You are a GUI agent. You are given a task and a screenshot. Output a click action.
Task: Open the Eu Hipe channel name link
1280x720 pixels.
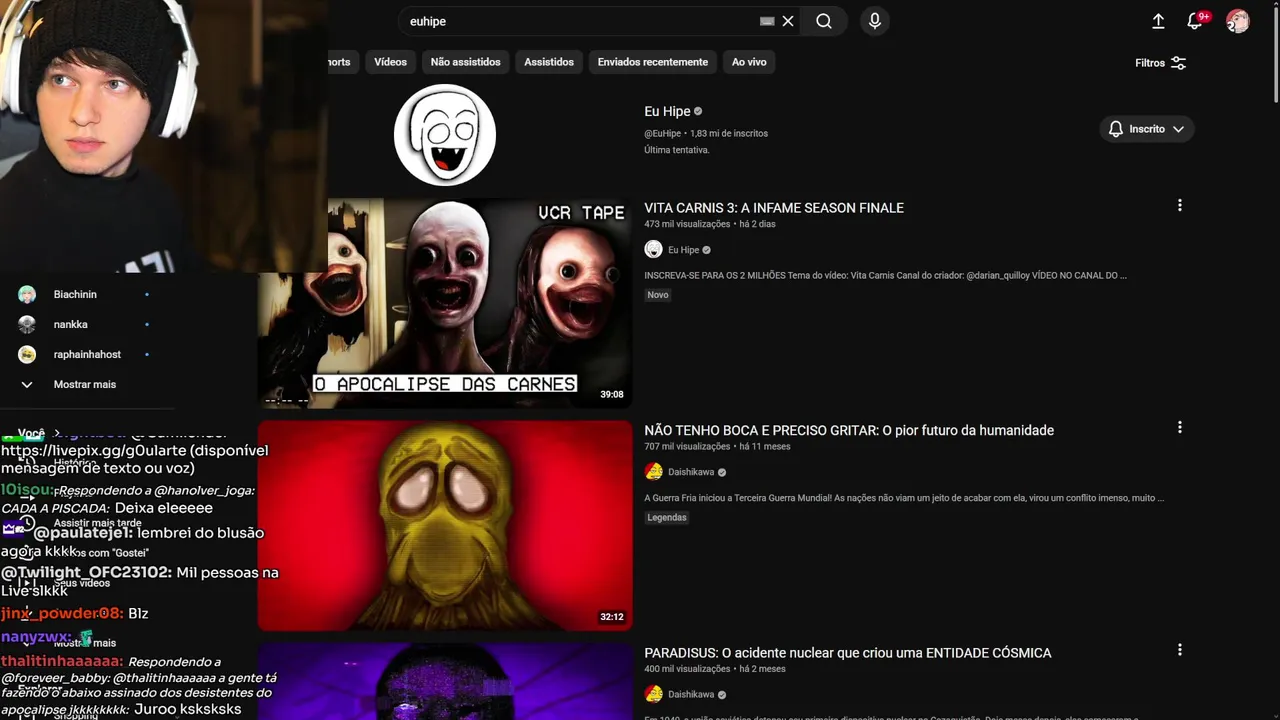pyautogui.click(x=667, y=111)
